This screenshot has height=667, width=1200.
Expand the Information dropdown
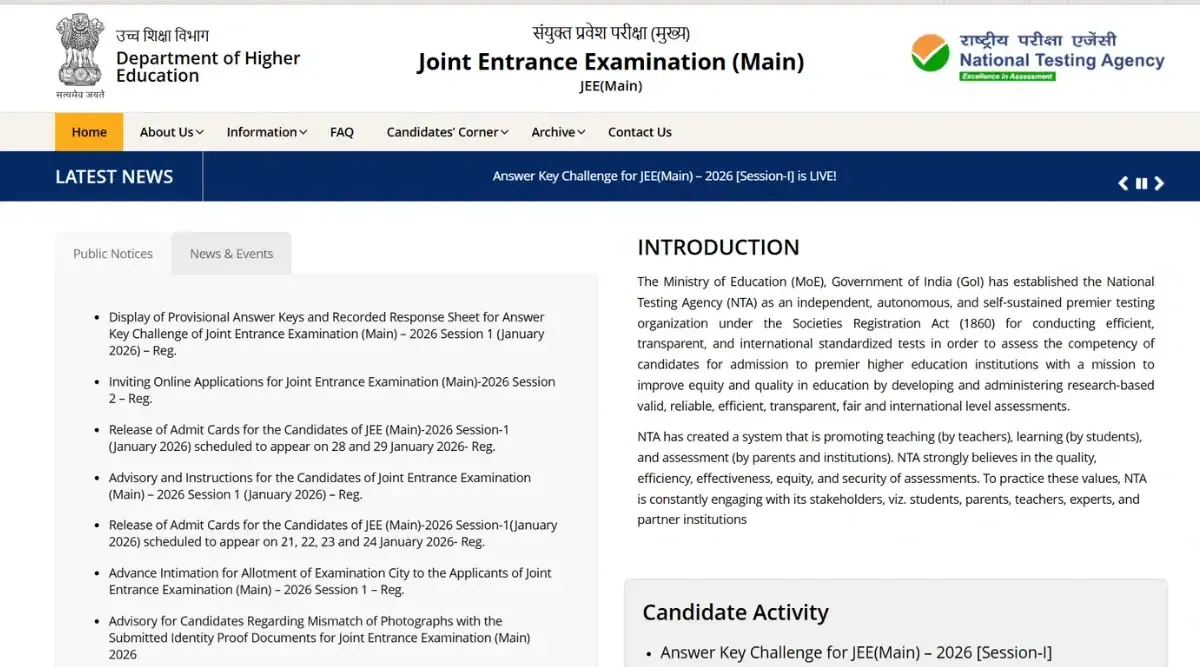(265, 131)
